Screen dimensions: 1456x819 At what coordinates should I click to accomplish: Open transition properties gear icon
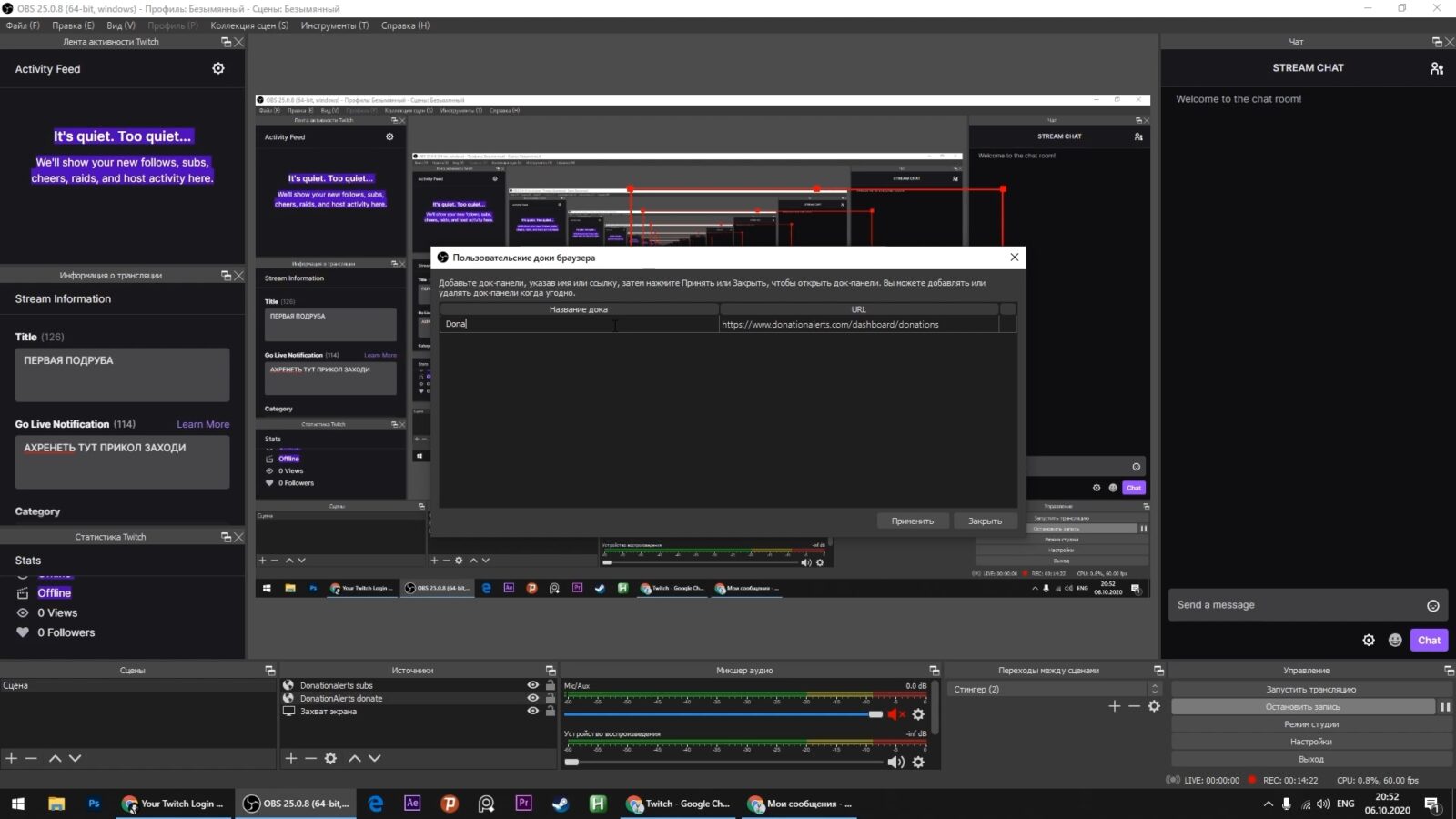[x=1154, y=706]
